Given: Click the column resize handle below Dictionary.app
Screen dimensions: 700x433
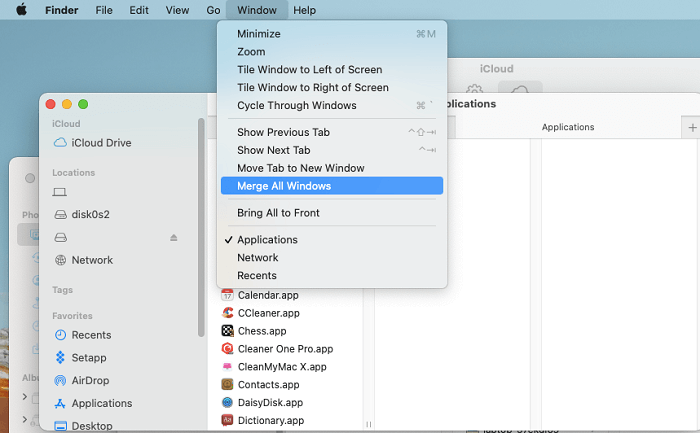Looking at the screenshot, I should tap(369, 424).
